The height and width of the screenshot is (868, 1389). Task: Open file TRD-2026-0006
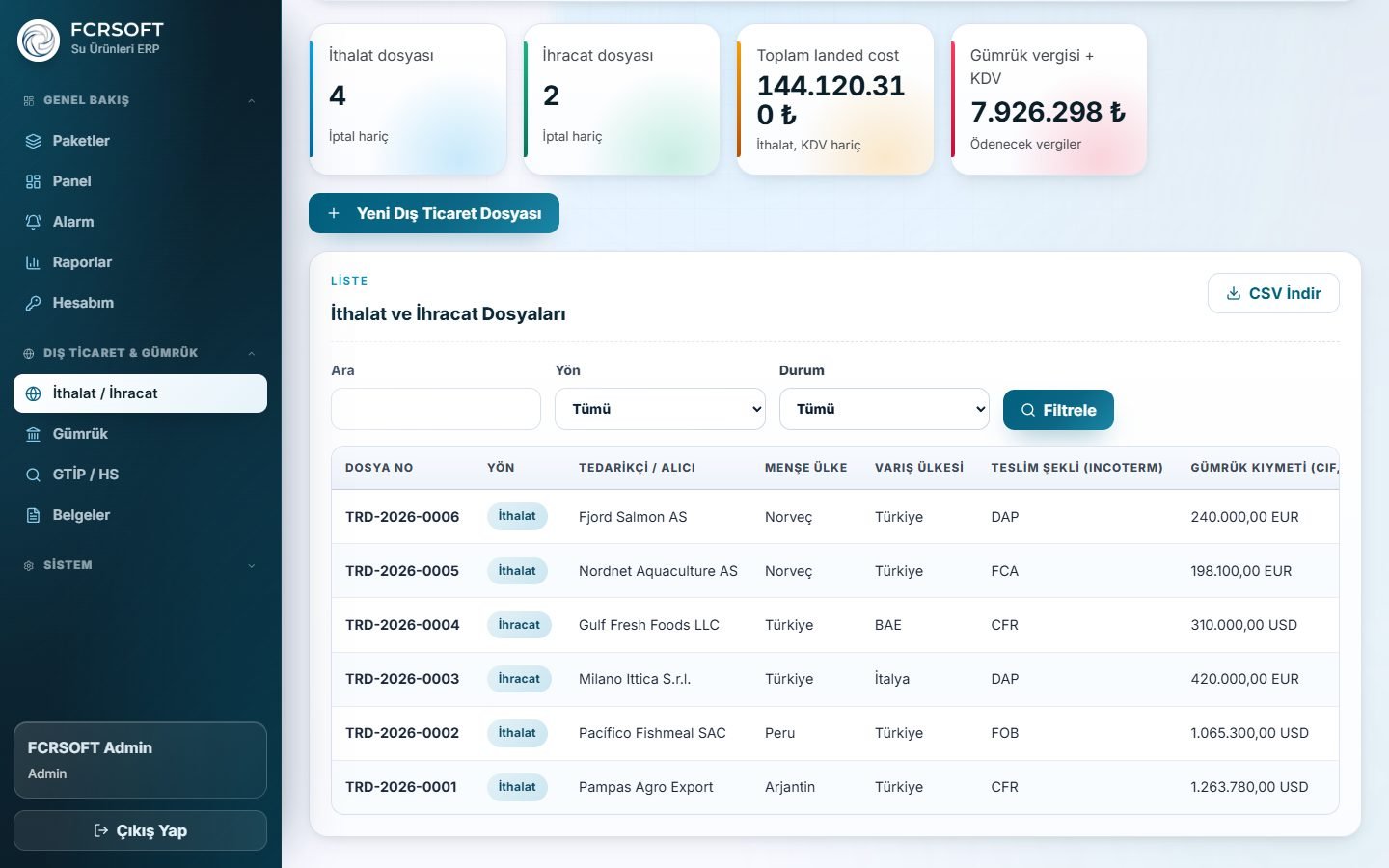(402, 517)
